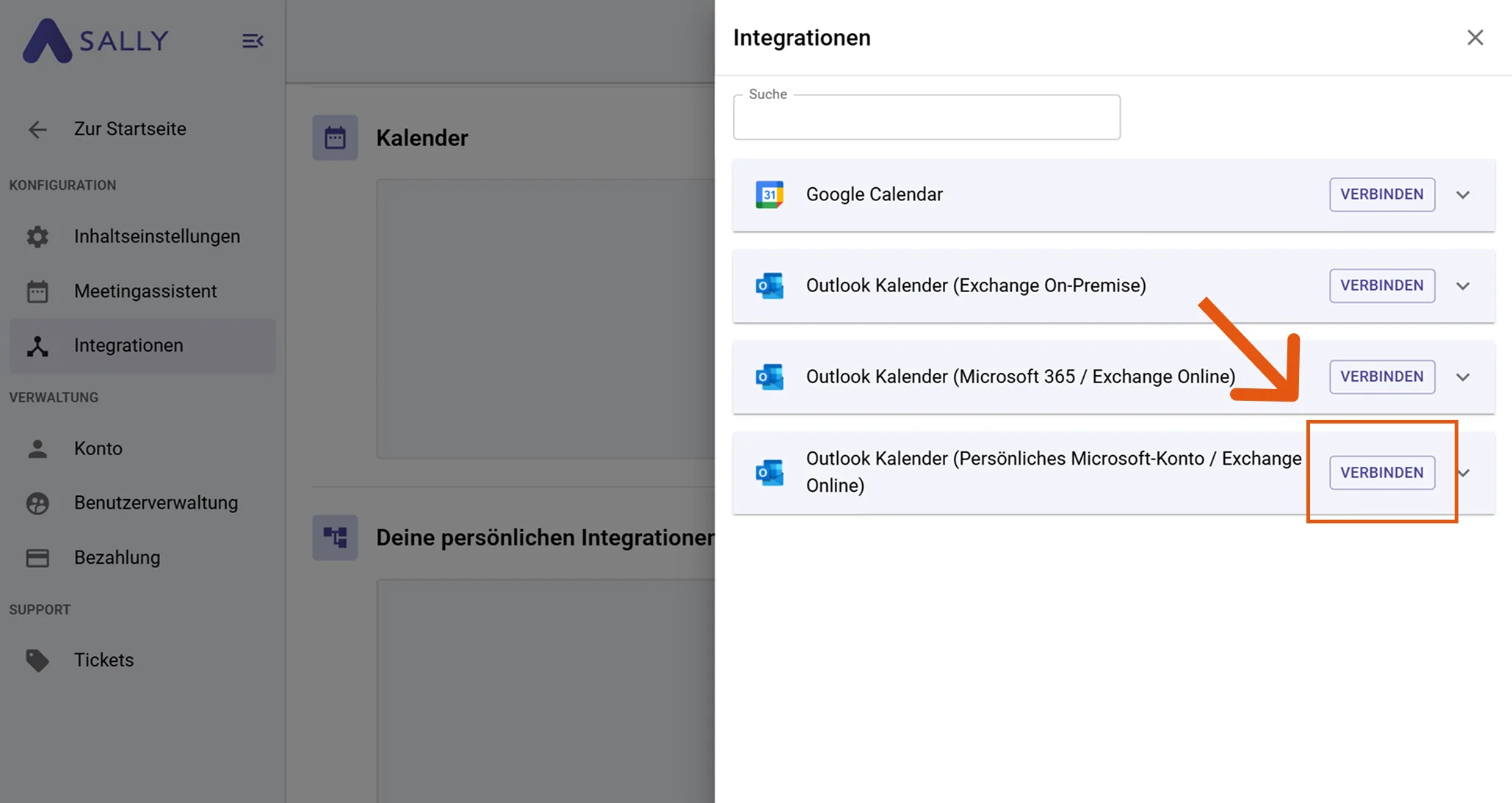Click Outlook Kalender (Persönliches Microsoft-Konto) text

1054,472
